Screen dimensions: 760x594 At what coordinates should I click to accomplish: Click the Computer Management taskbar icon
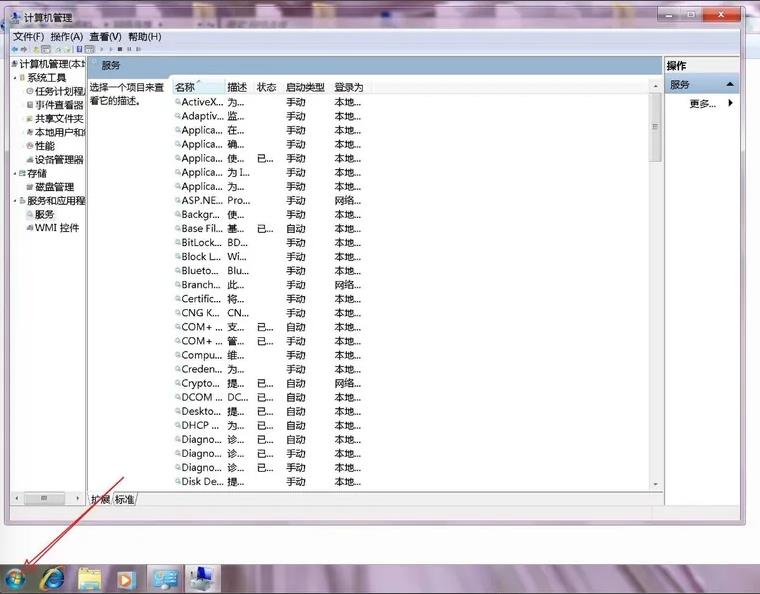(203, 578)
